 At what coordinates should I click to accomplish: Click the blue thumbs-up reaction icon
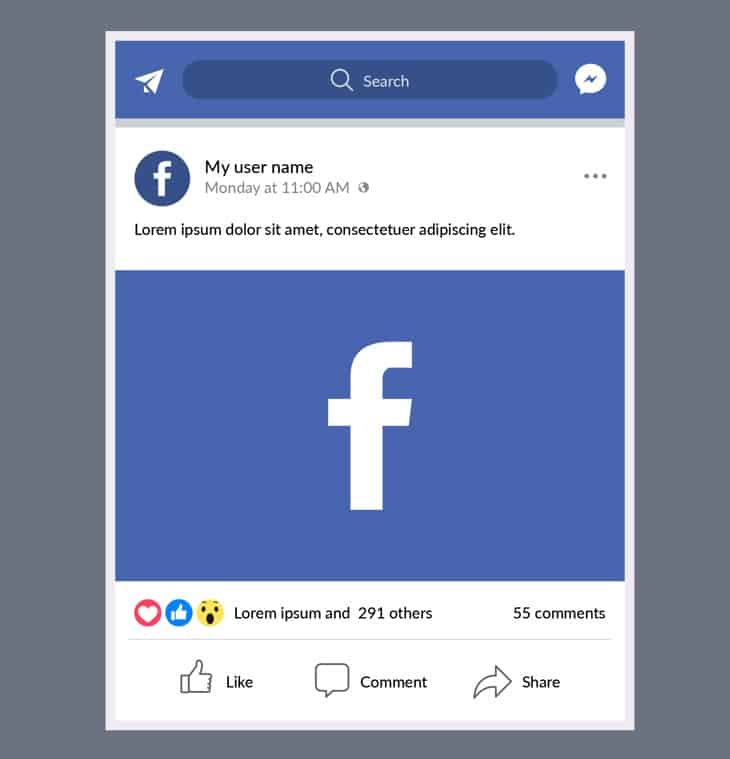179,613
